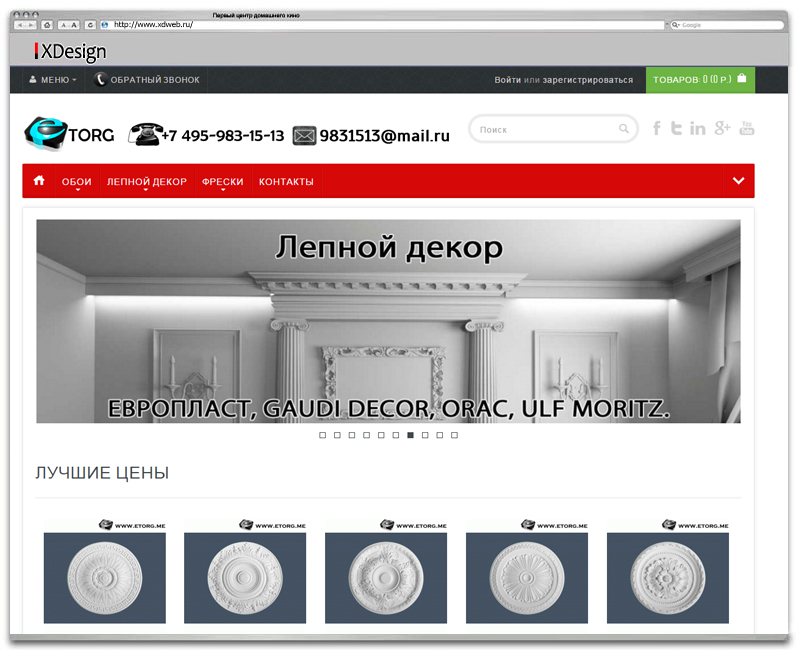Viewport: 800px width, 650px height.
Task: Select the ninth slide indicator dot
Action: [440, 435]
